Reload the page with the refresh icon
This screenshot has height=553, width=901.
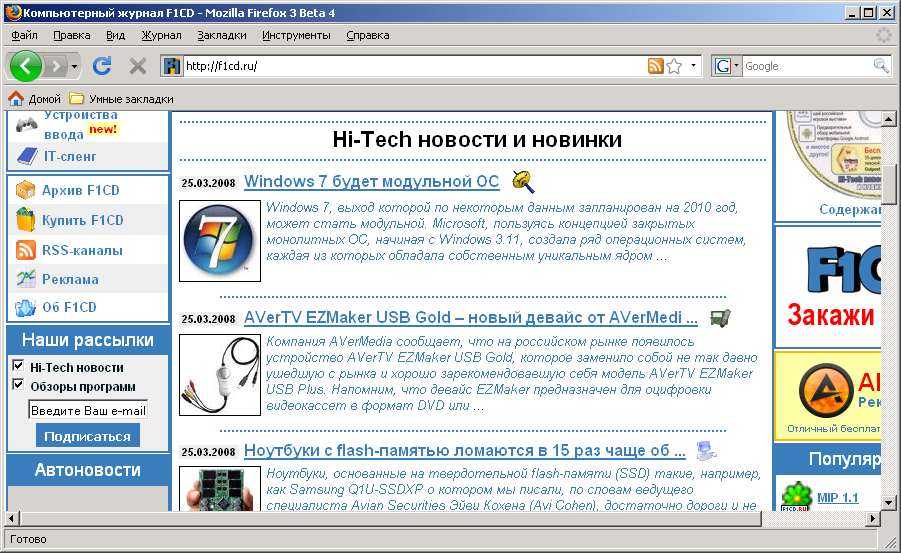[102, 66]
